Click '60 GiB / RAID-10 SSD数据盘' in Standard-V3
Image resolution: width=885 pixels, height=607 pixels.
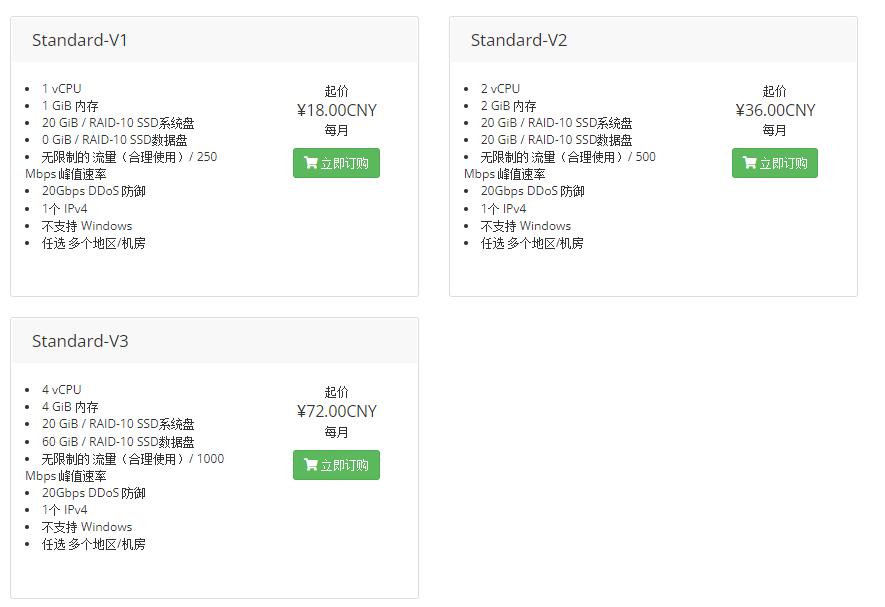(x=118, y=441)
